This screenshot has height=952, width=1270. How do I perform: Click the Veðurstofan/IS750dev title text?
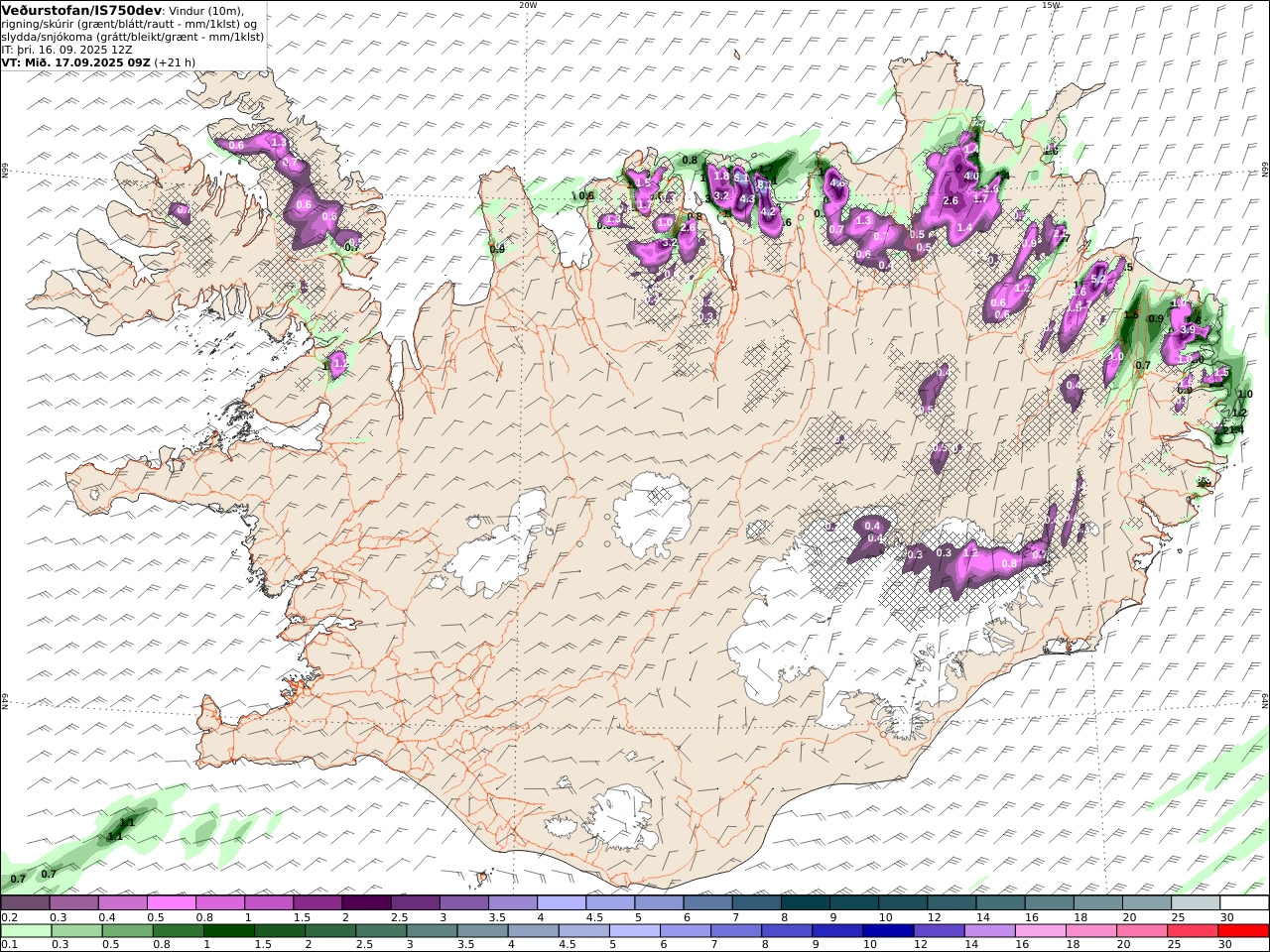(82, 10)
